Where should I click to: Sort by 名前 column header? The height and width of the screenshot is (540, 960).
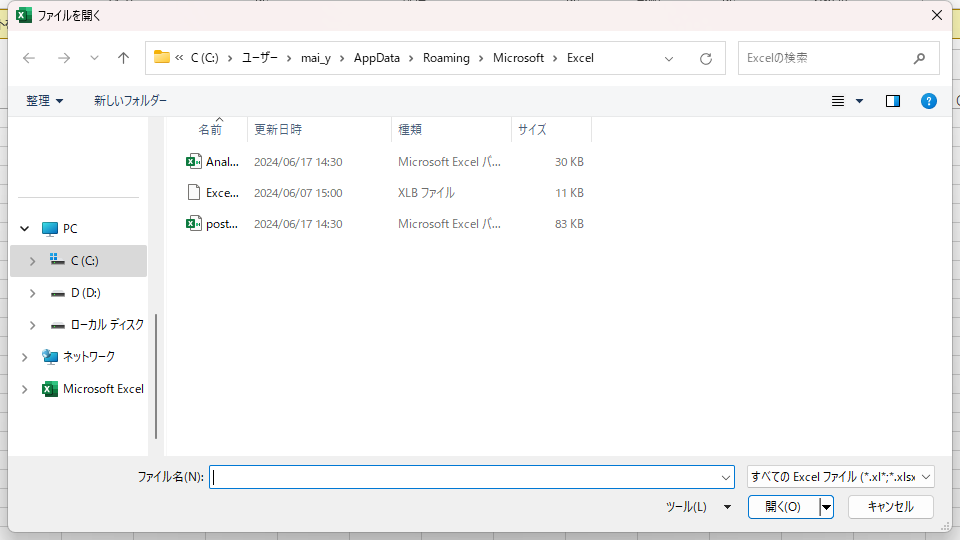(x=210, y=129)
